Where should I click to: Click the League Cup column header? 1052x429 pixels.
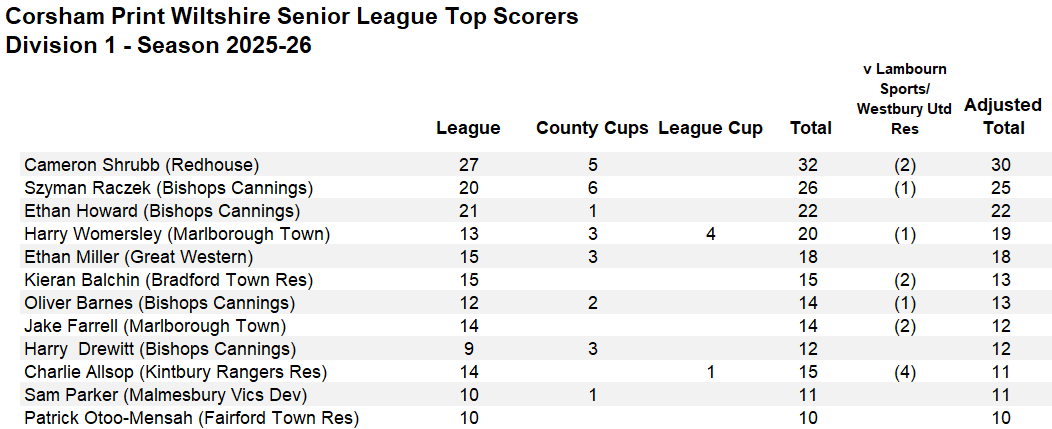click(x=711, y=128)
